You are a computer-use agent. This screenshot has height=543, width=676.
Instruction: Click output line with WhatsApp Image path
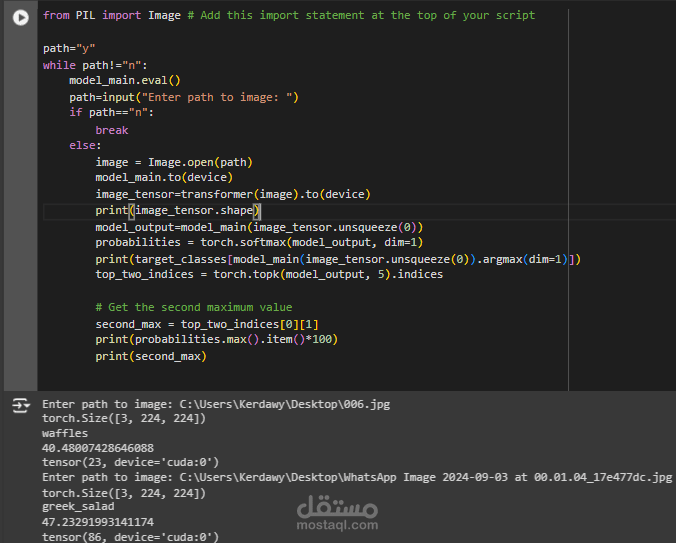[357, 477]
